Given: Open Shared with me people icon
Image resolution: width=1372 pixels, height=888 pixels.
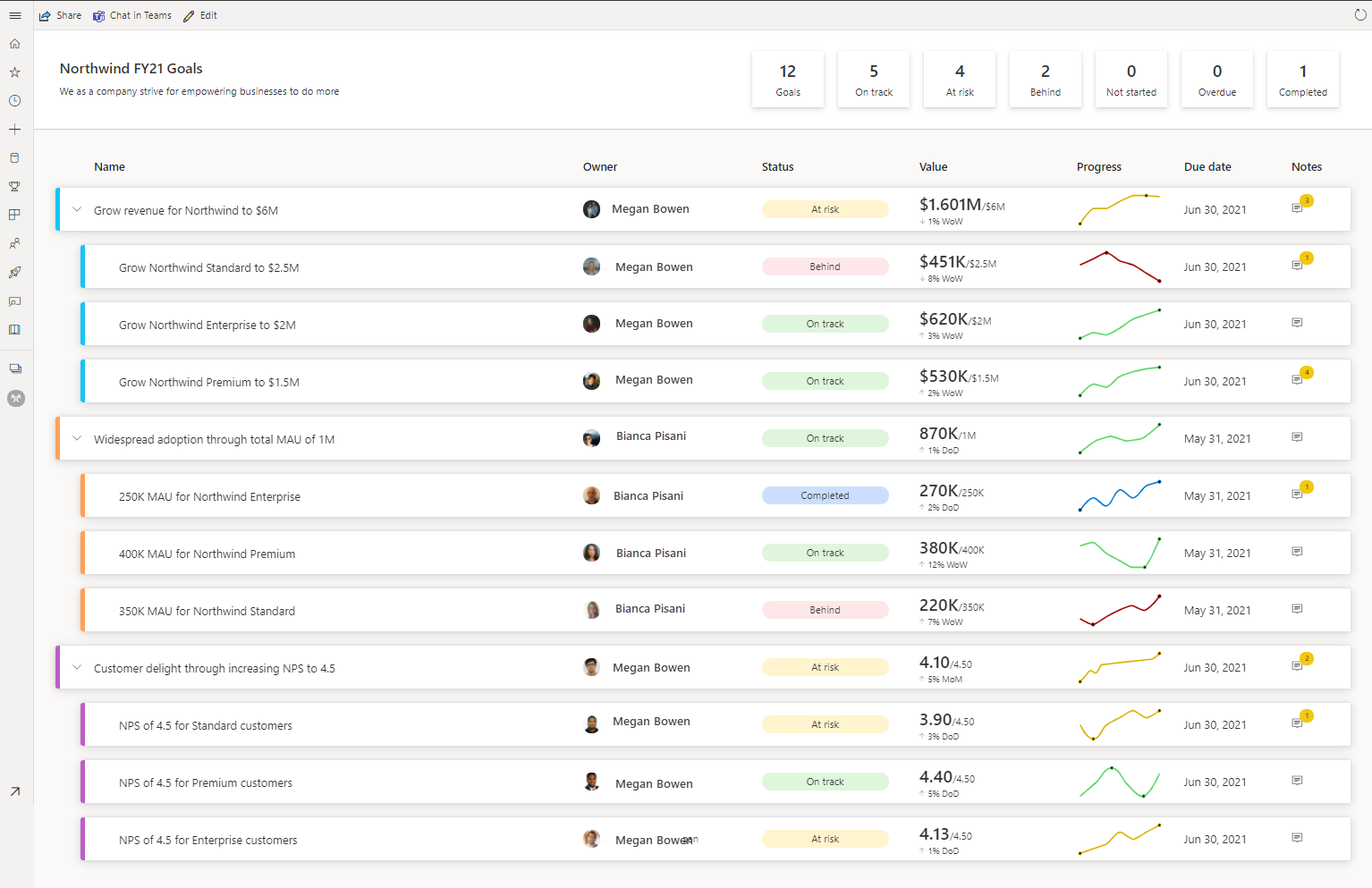Looking at the screenshot, I should pos(15,243).
